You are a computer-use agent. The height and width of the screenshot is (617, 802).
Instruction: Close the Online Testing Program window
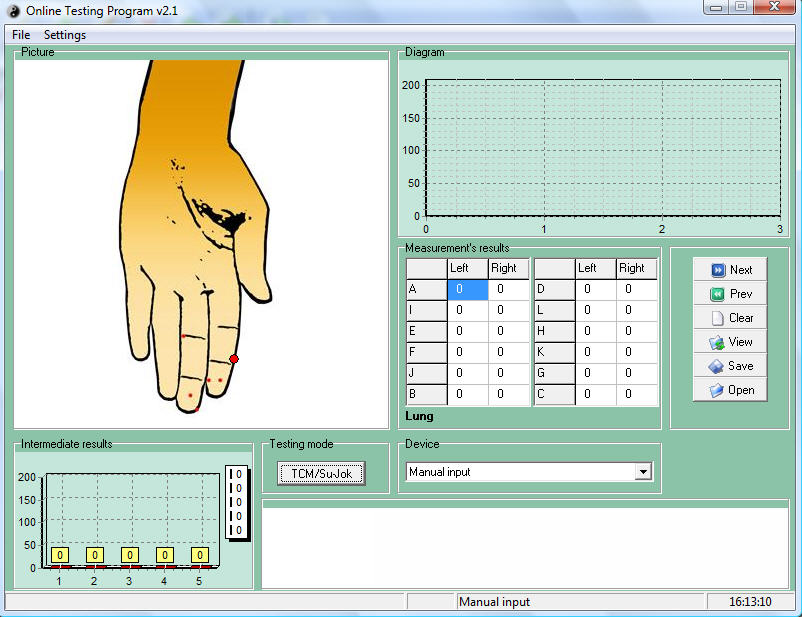click(x=774, y=7)
